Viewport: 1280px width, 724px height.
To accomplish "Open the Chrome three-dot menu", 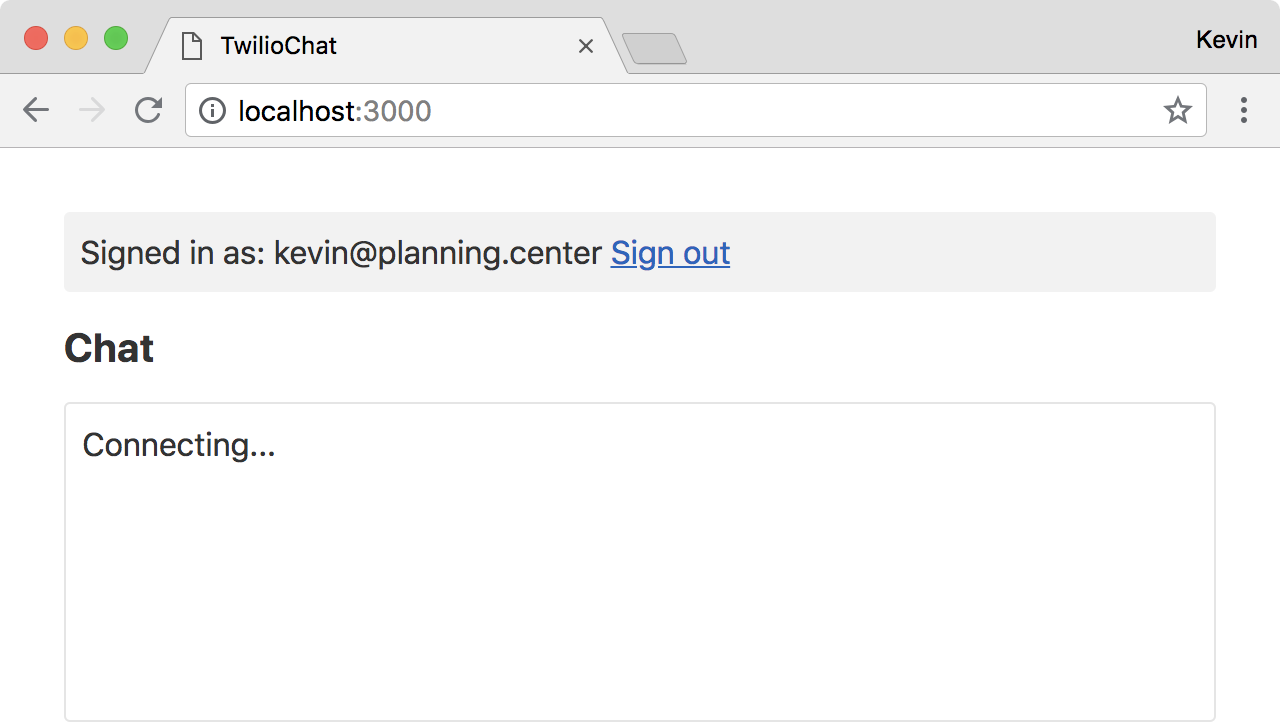I will click(x=1243, y=110).
